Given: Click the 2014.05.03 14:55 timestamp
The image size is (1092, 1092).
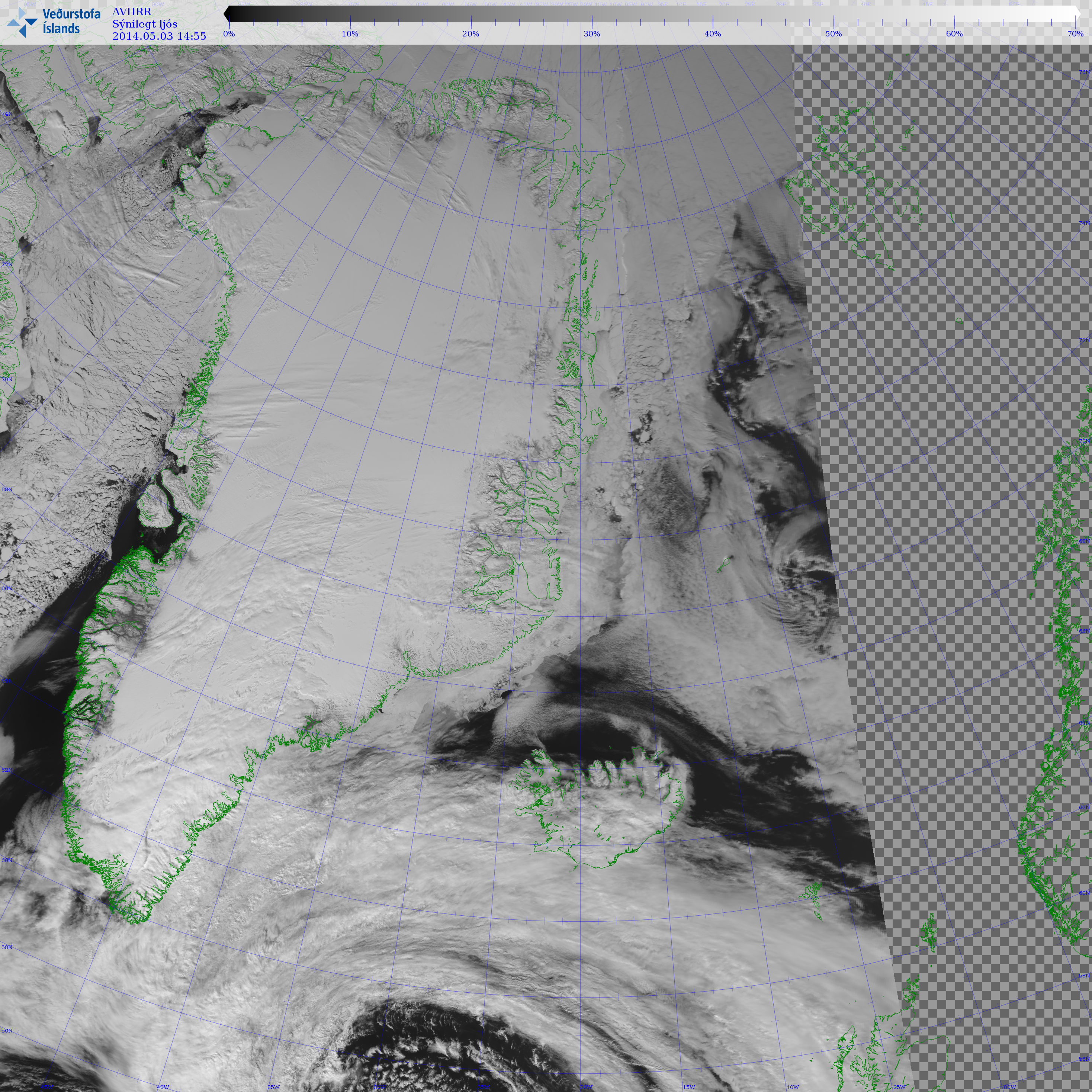Looking at the screenshot, I should pos(159,36).
